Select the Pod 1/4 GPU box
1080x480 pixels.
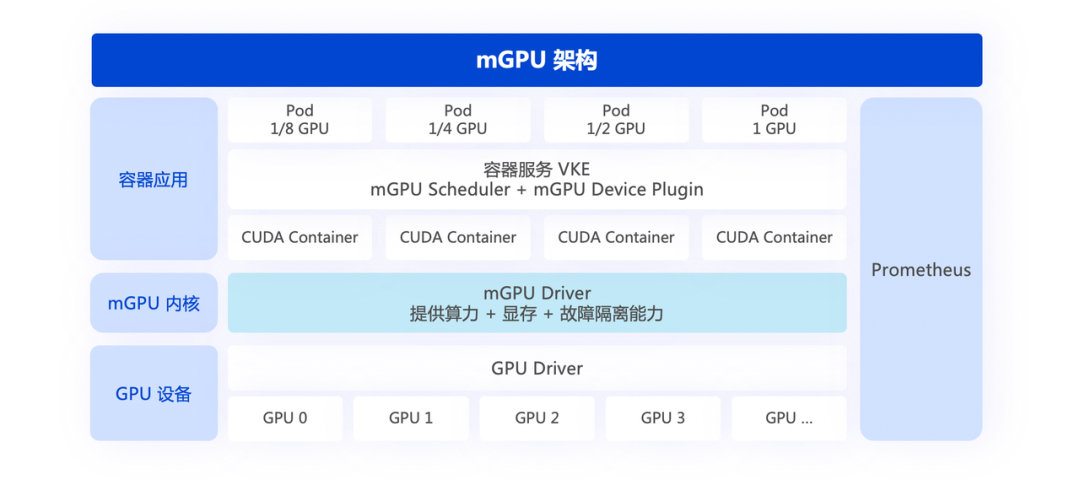point(458,120)
